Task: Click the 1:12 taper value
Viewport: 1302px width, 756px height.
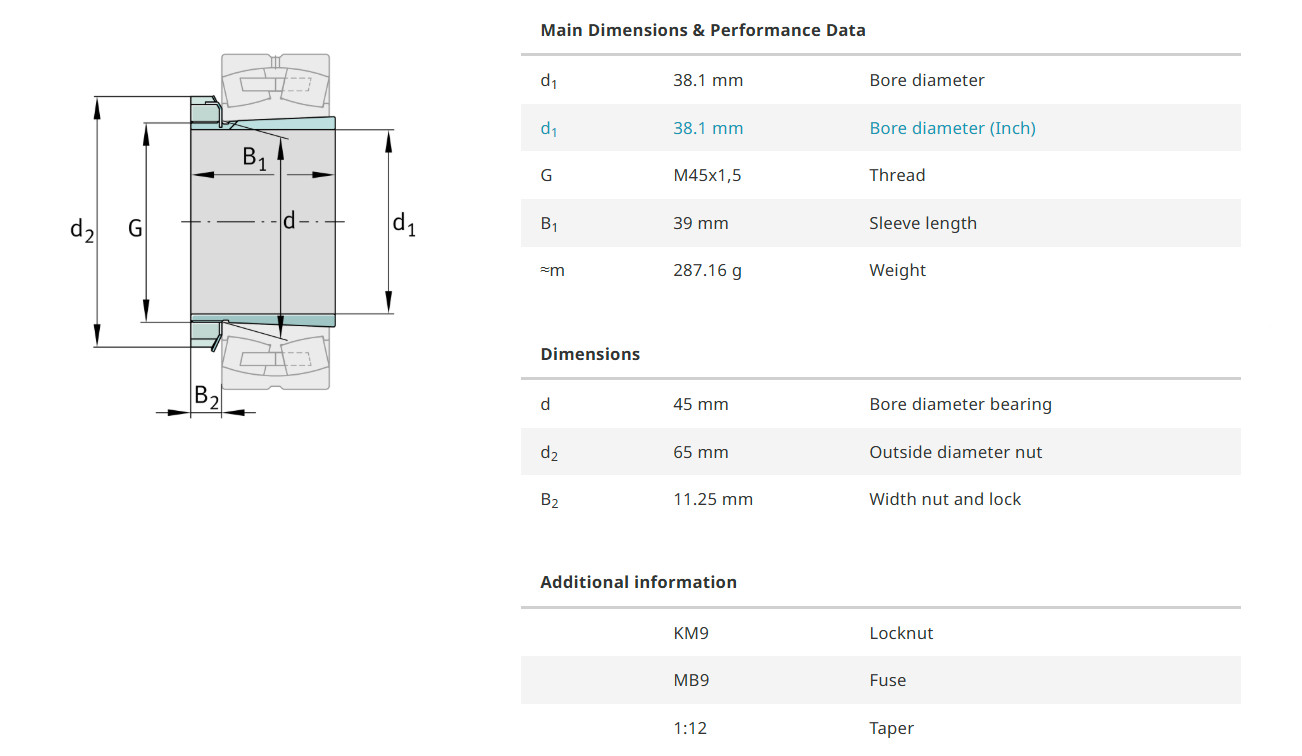Action: (x=690, y=728)
